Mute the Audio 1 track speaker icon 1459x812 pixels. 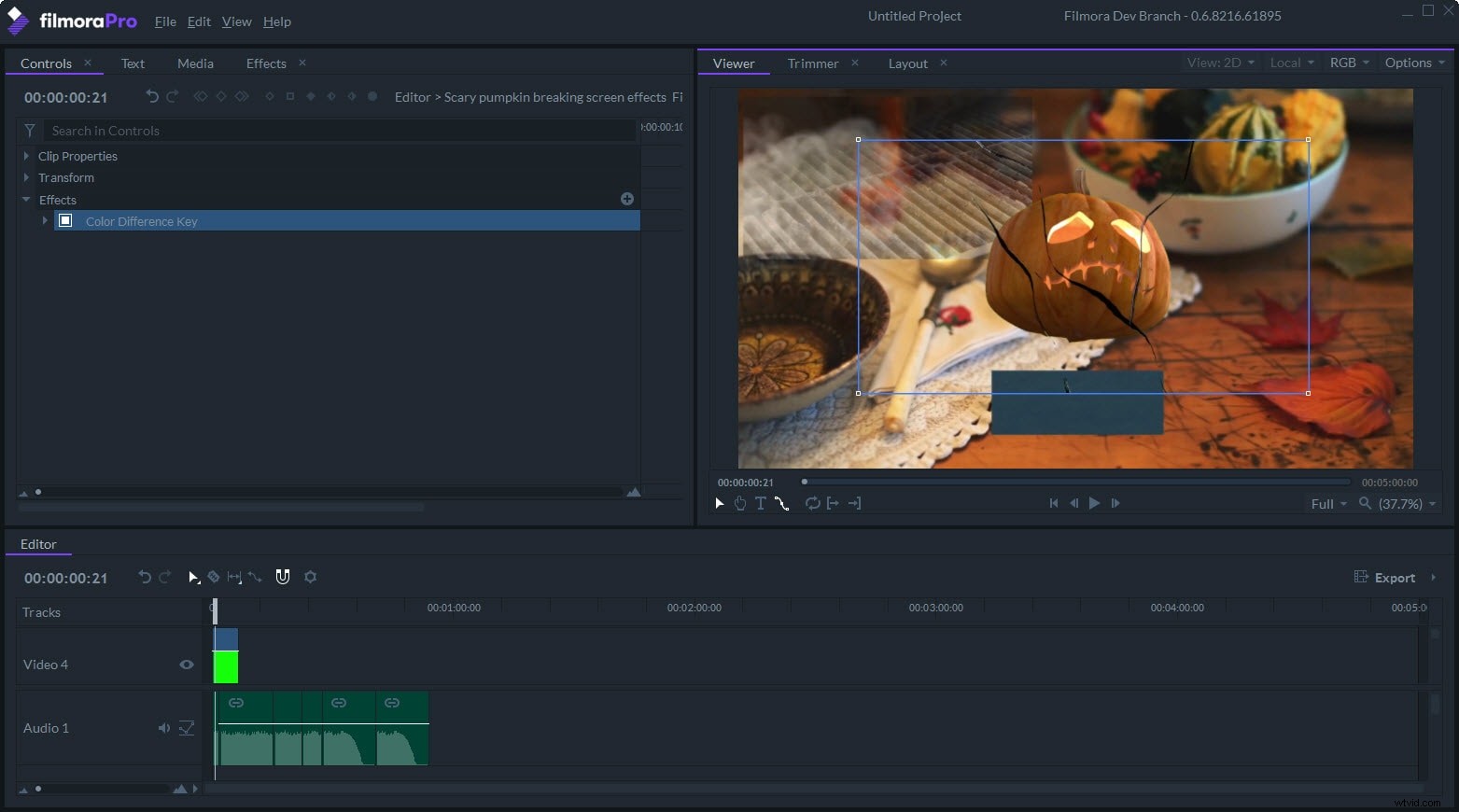[164, 728]
